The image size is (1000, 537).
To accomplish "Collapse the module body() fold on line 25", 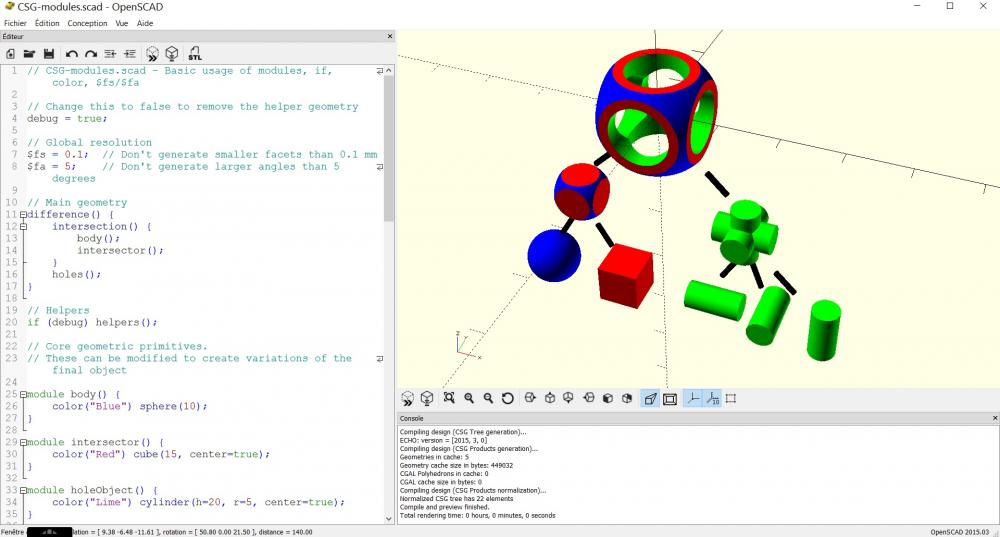I will point(23,395).
